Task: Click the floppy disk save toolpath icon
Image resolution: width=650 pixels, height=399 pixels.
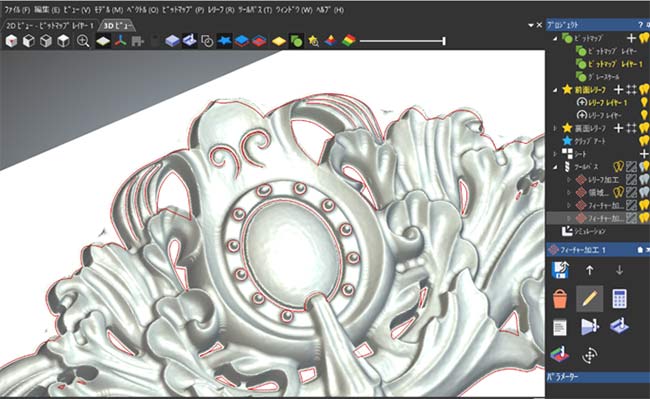Action: point(560,270)
